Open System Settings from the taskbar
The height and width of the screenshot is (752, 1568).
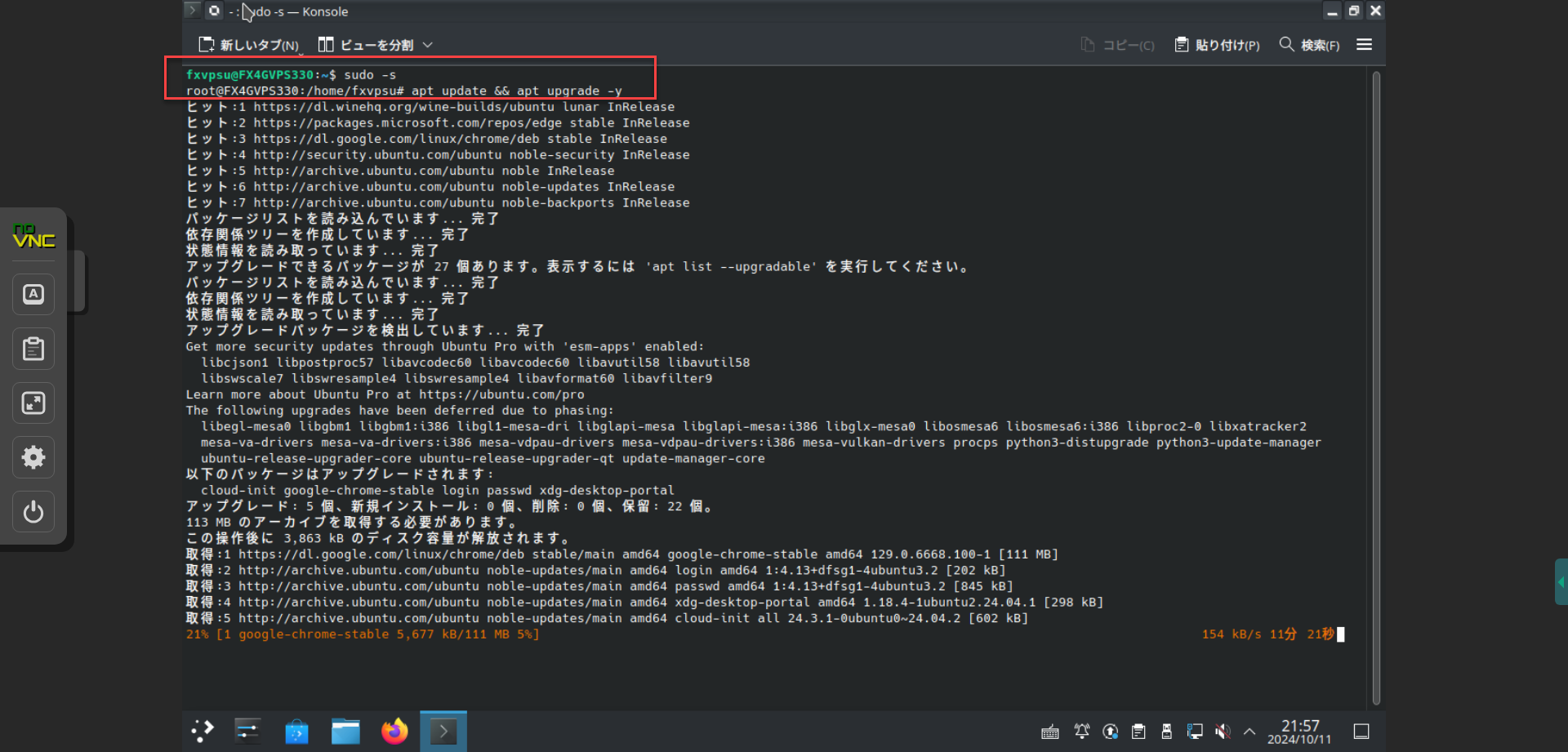coord(247,731)
